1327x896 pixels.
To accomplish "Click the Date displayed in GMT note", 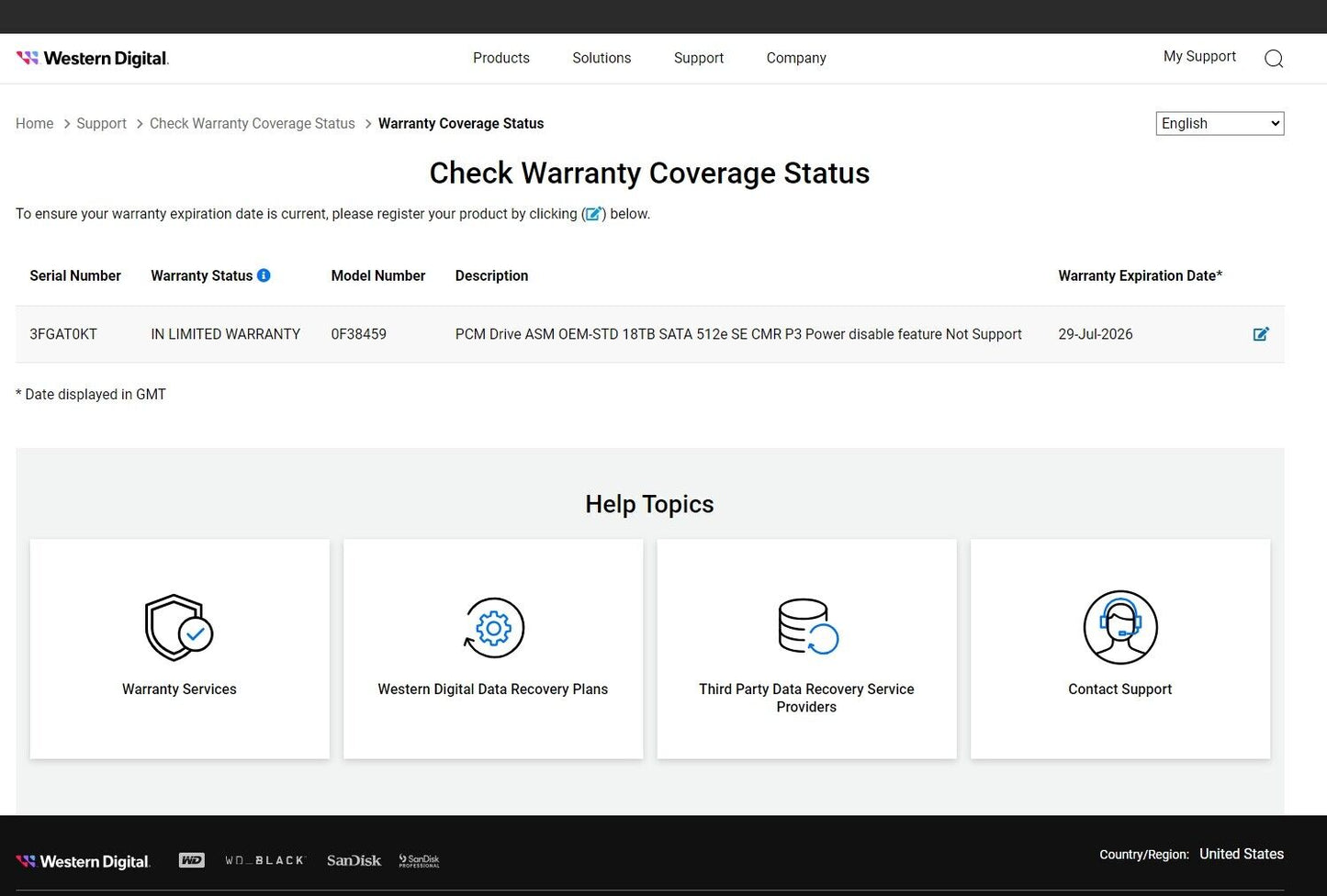I will click(x=91, y=394).
